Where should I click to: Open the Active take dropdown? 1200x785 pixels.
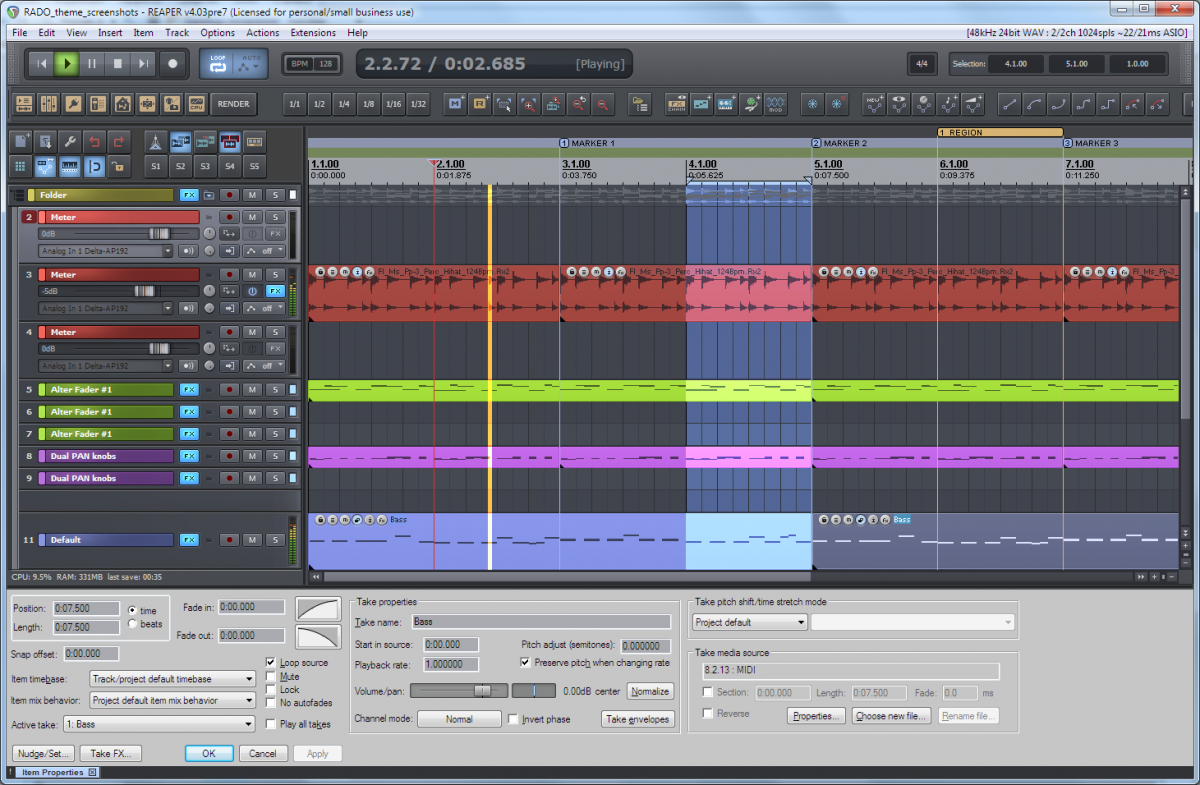[159, 724]
